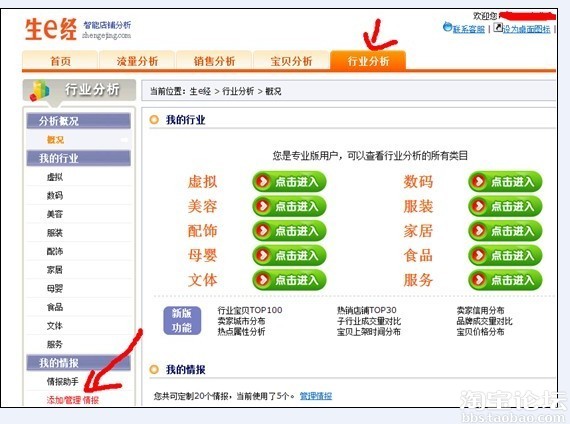This screenshot has height=424, width=570.
Task: Enter the 美容 category with 点击进入
Action: tap(289, 206)
